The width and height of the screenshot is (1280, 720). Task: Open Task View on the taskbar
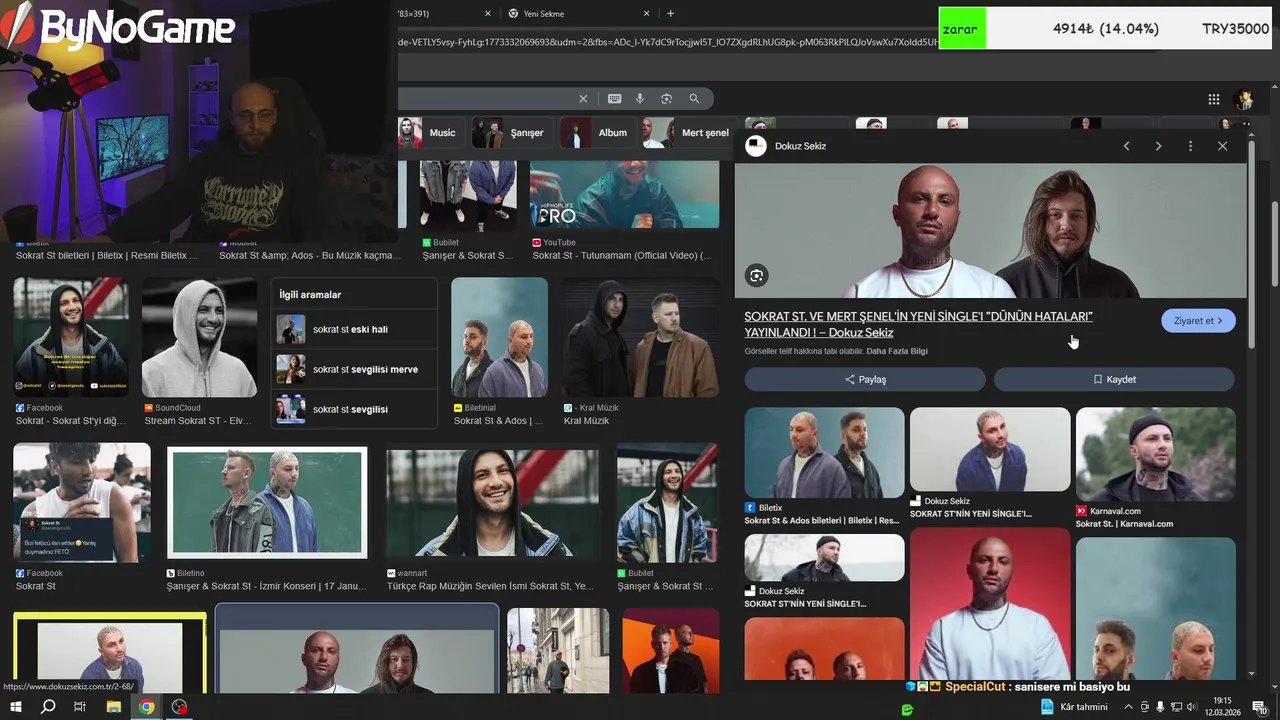pos(80,707)
